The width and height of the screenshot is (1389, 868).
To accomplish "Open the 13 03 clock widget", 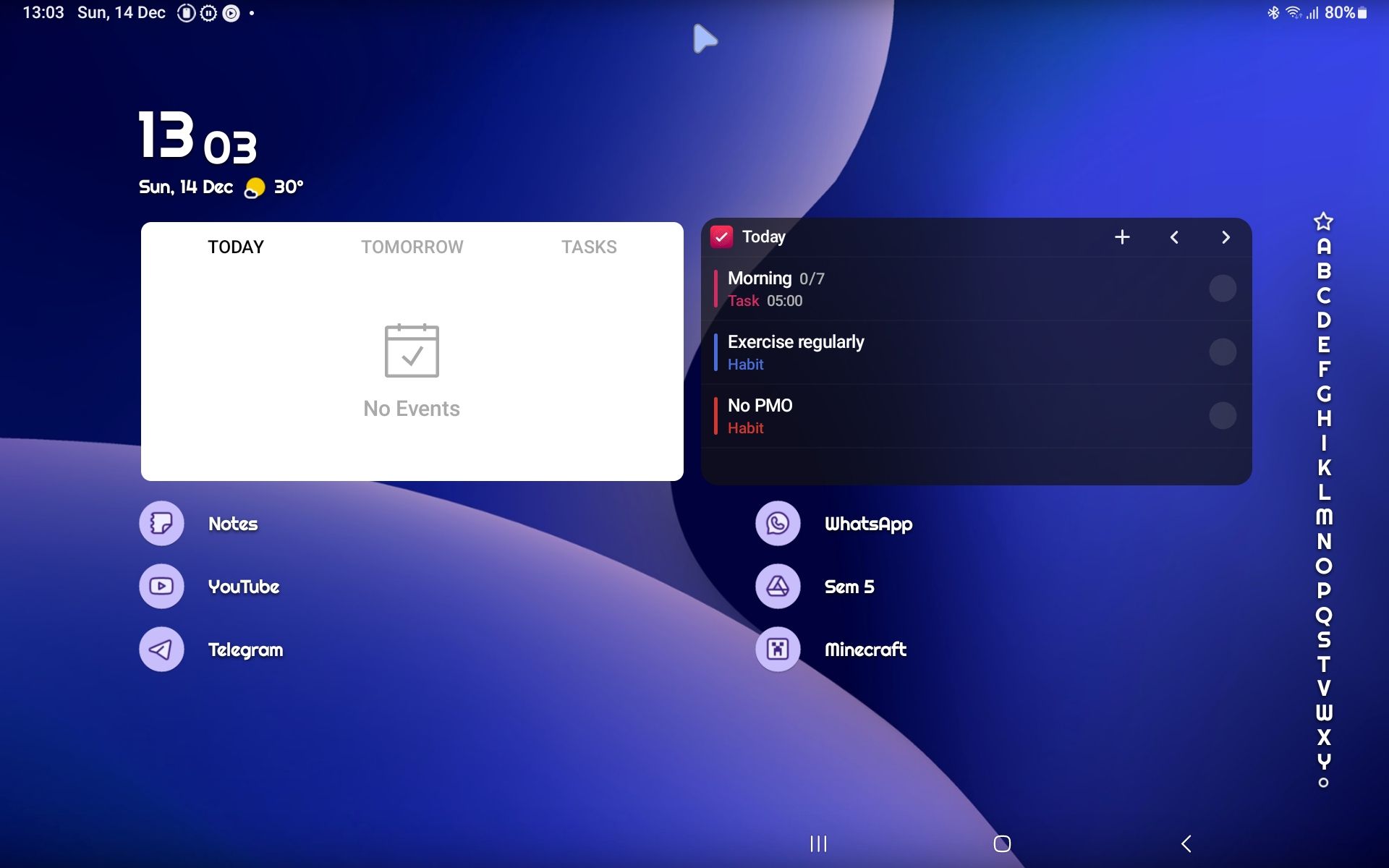I will (197, 137).
